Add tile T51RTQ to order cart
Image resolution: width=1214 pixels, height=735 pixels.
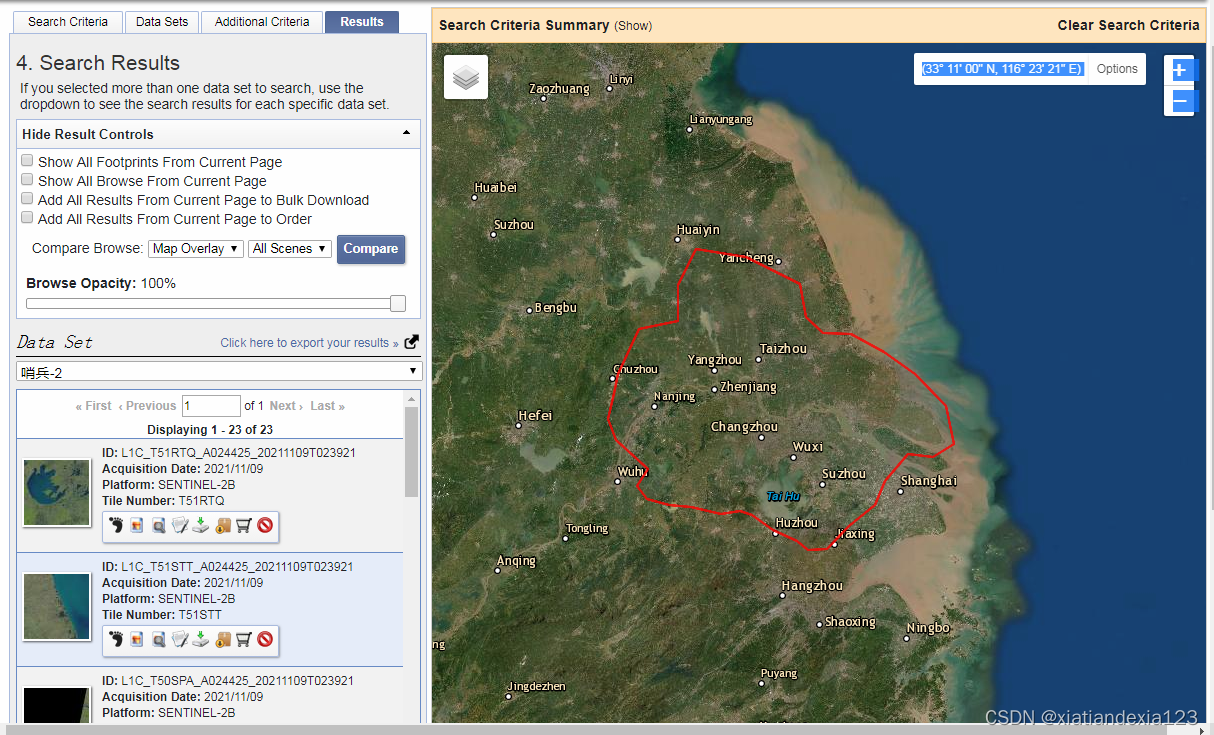243,525
